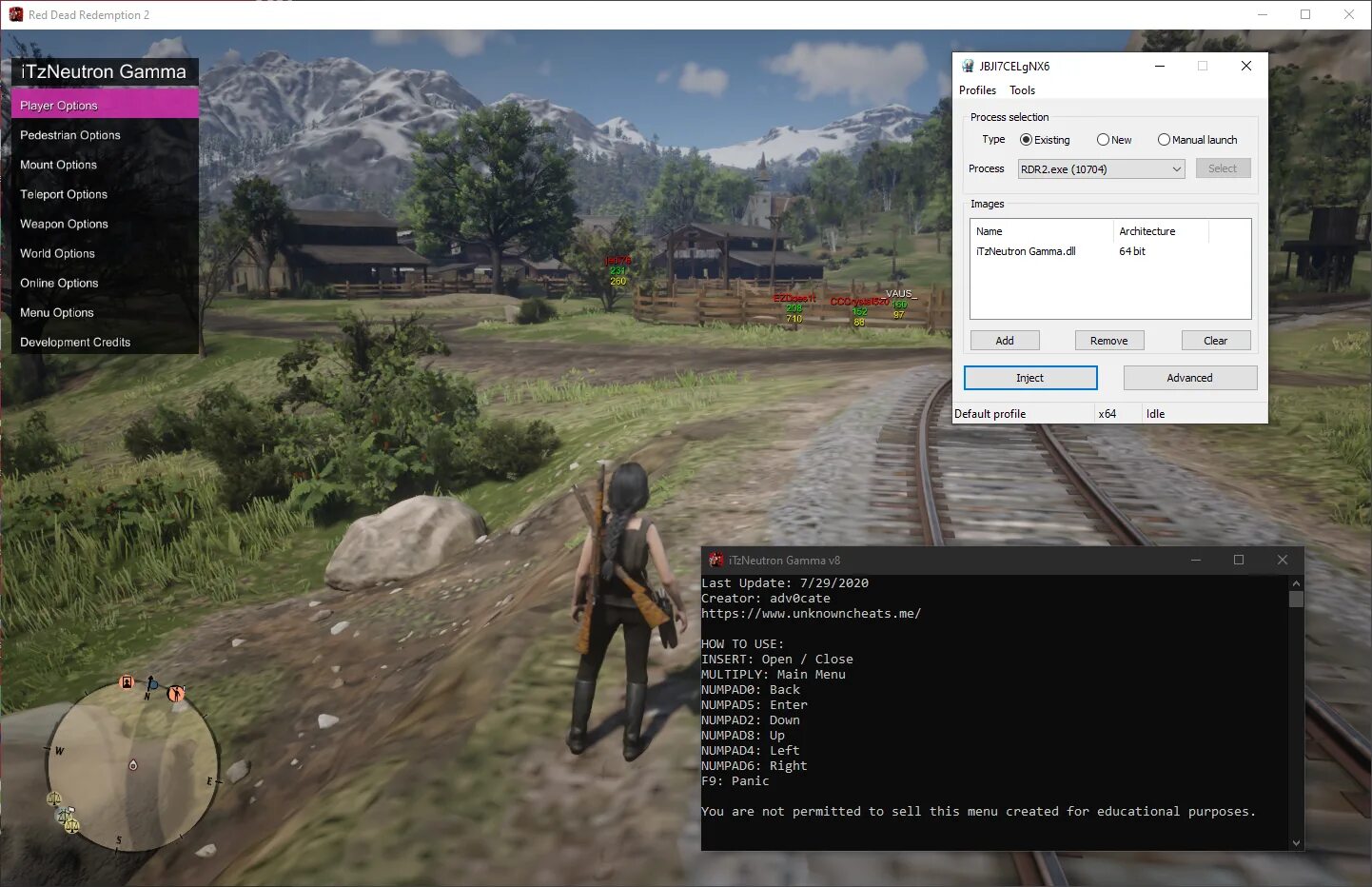1372x887 pixels.
Task: Click the Remove image button
Action: [x=1109, y=341]
